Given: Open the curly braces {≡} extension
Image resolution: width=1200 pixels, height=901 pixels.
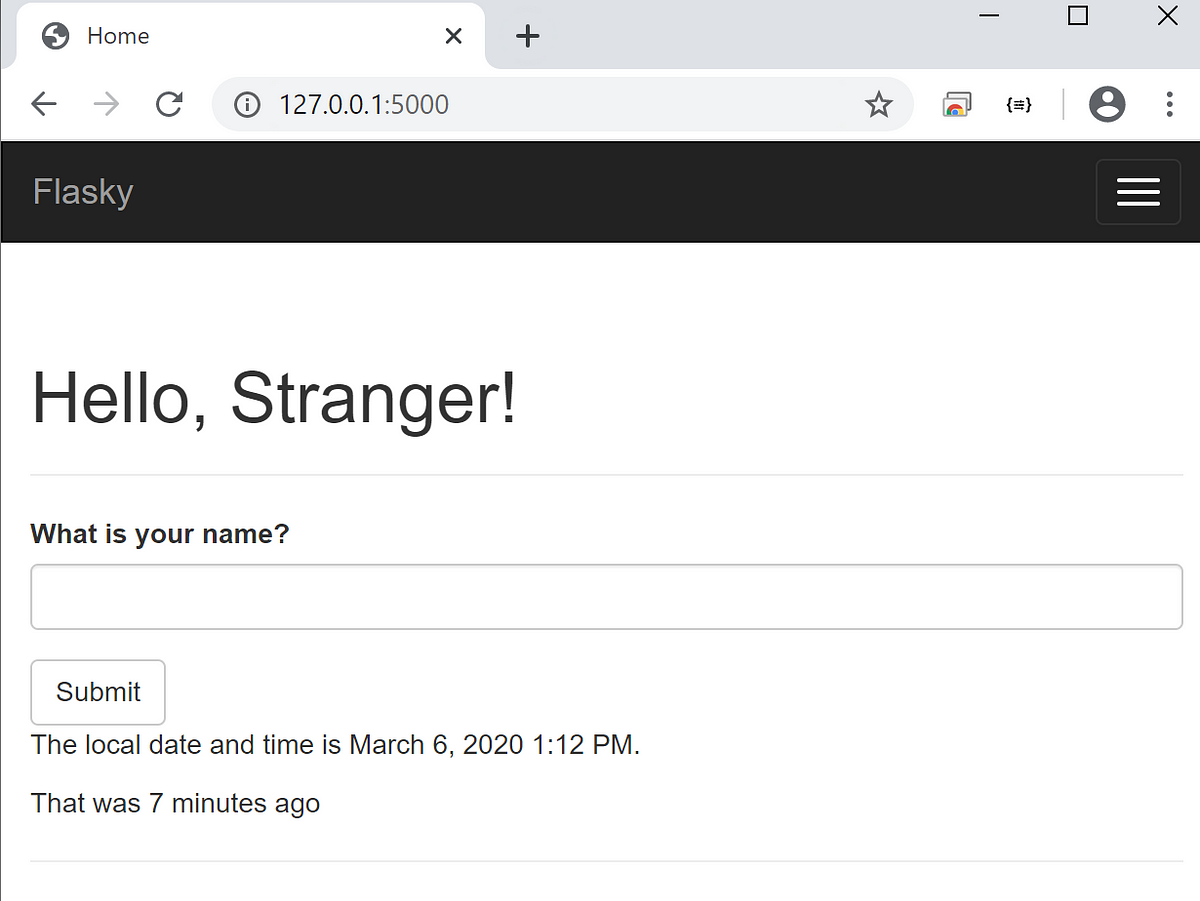Looking at the screenshot, I should [x=1019, y=104].
